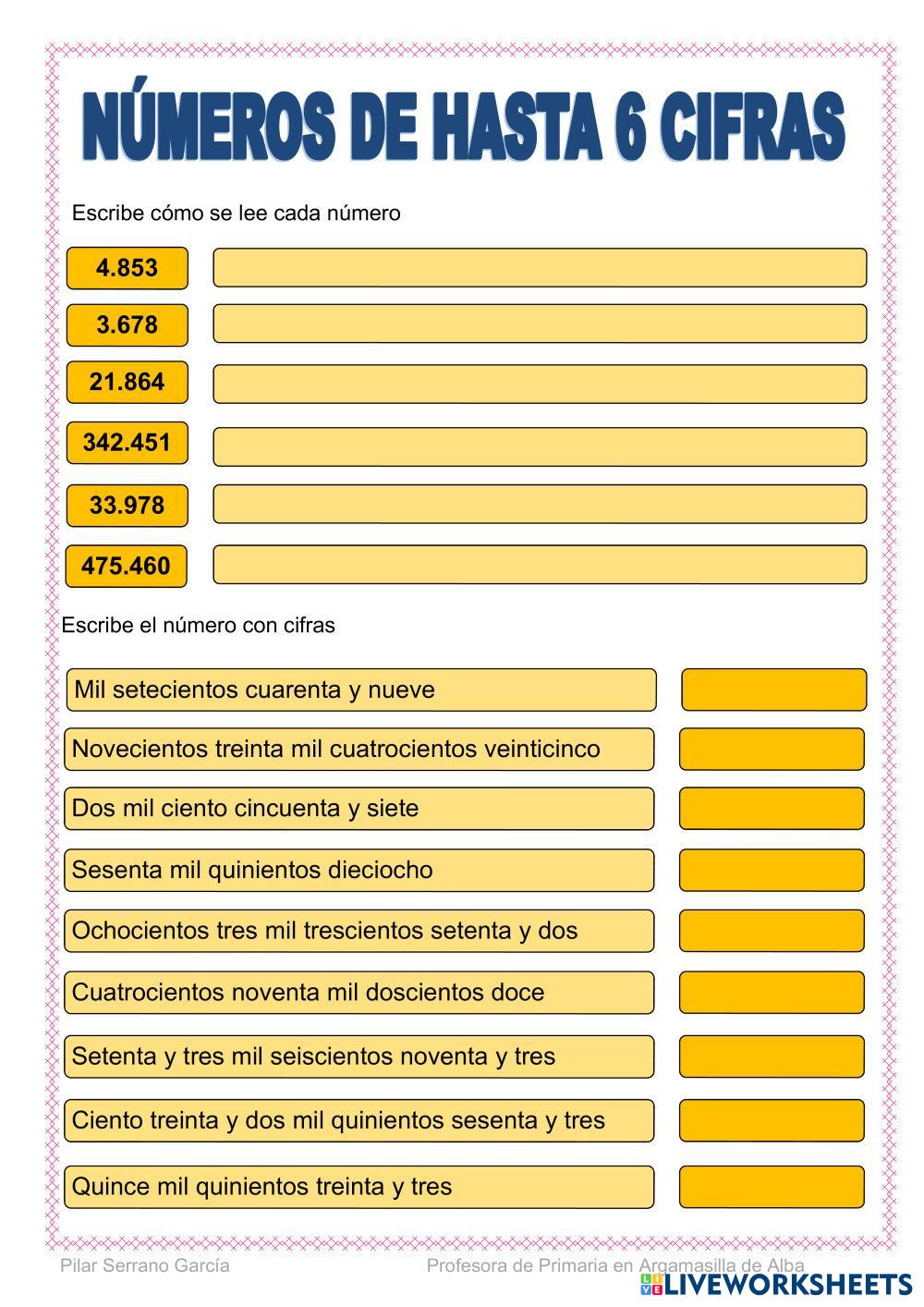Select the writing box beside 21.864

pyautogui.click(x=540, y=384)
